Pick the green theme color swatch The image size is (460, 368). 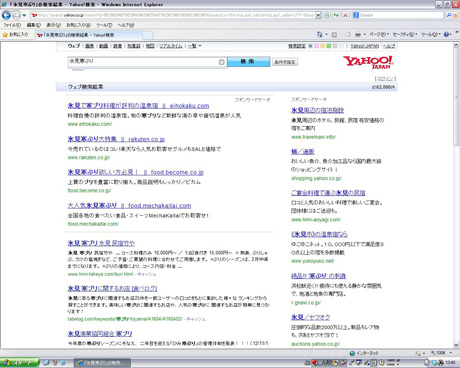click(329, 46)
